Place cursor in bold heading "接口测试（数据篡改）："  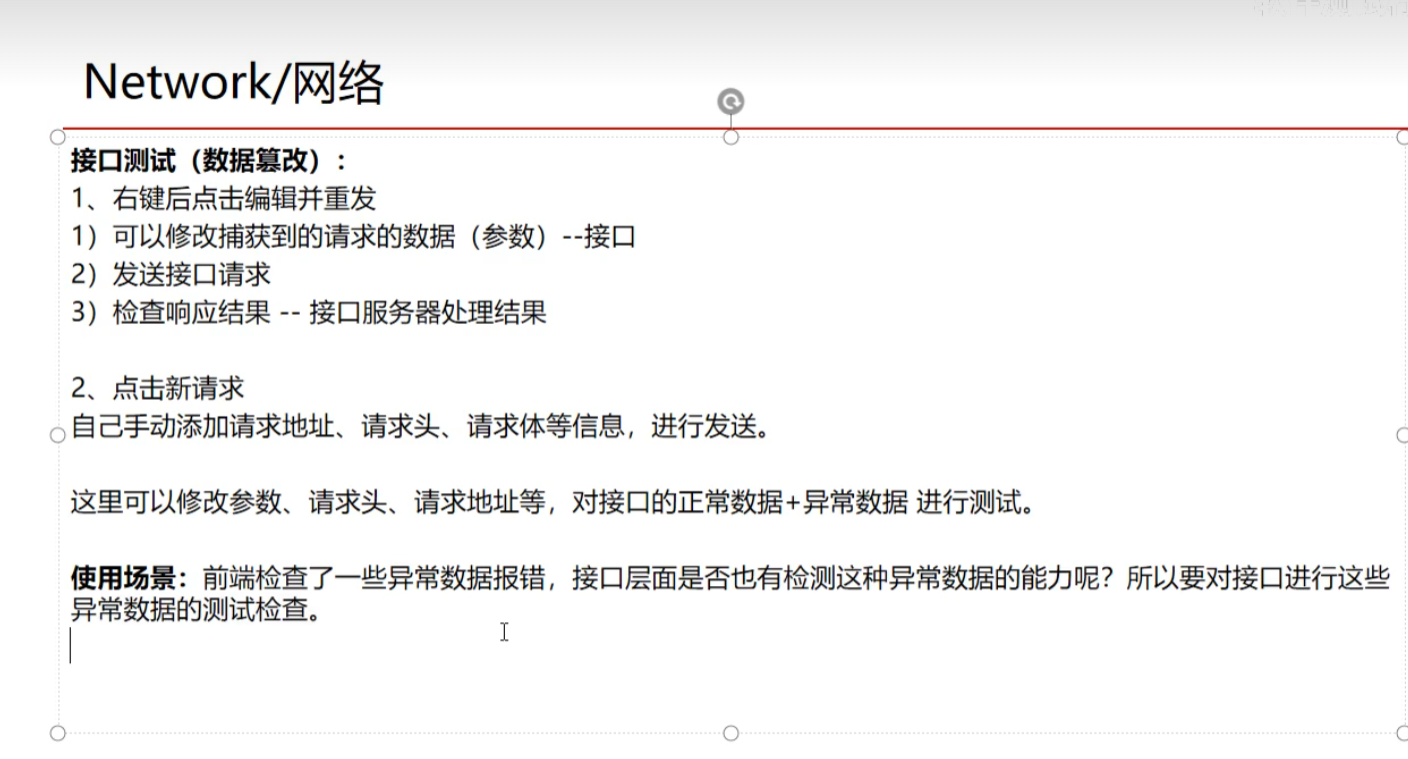[x=210, y=161]
